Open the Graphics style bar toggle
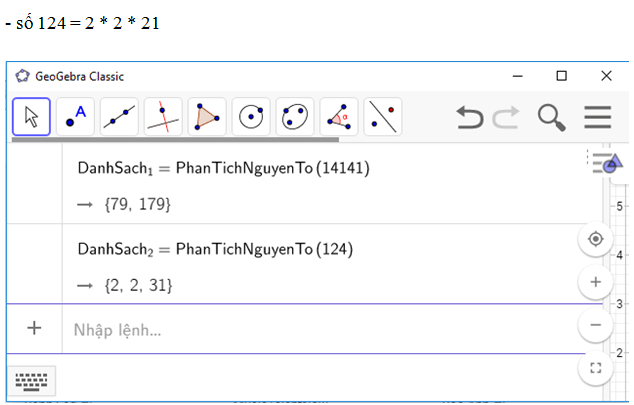The width and height of the screenshot is (634, 405). click(606, 162)
